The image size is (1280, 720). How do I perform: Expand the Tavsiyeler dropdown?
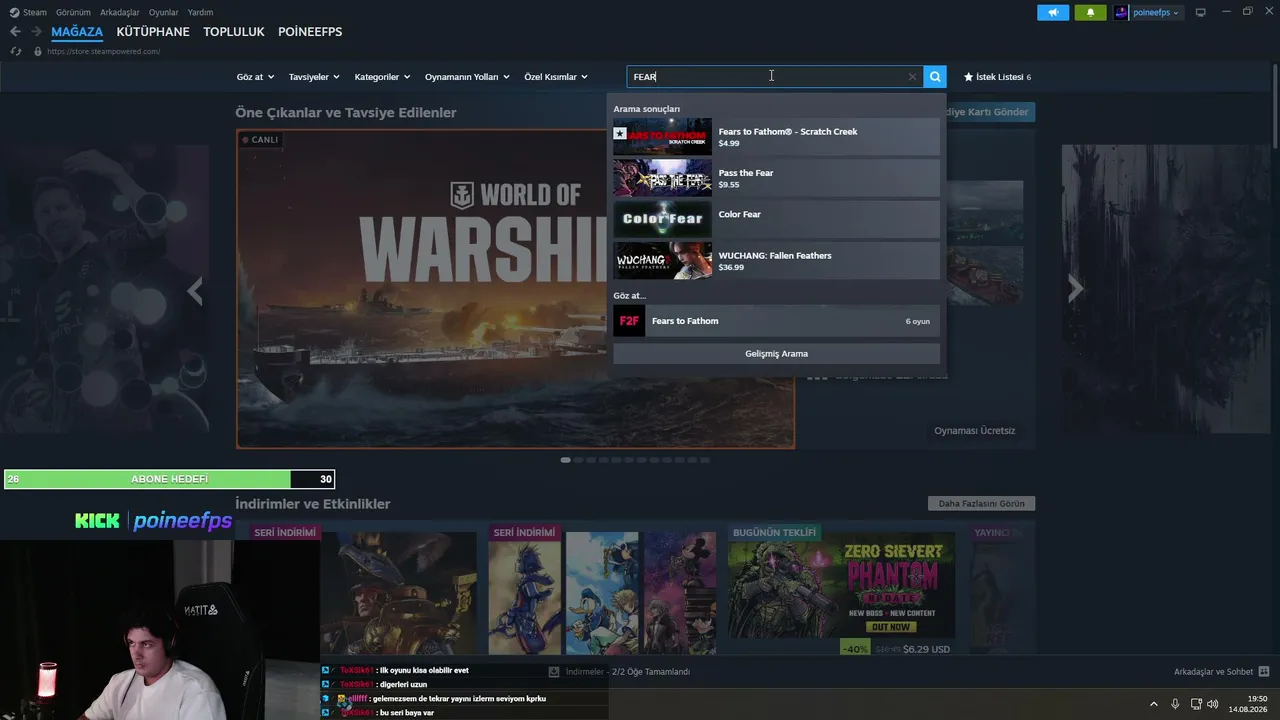(314, 77)
